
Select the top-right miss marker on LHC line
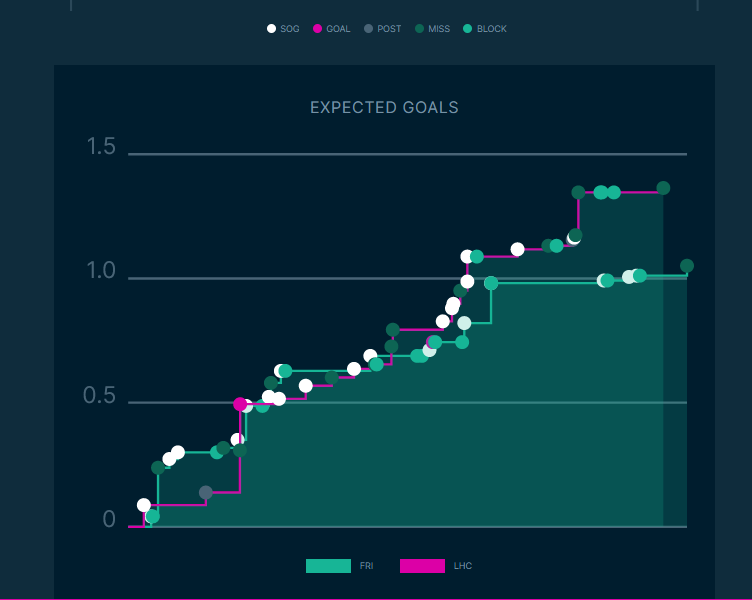pyautogui.click(x=663, y=188)
